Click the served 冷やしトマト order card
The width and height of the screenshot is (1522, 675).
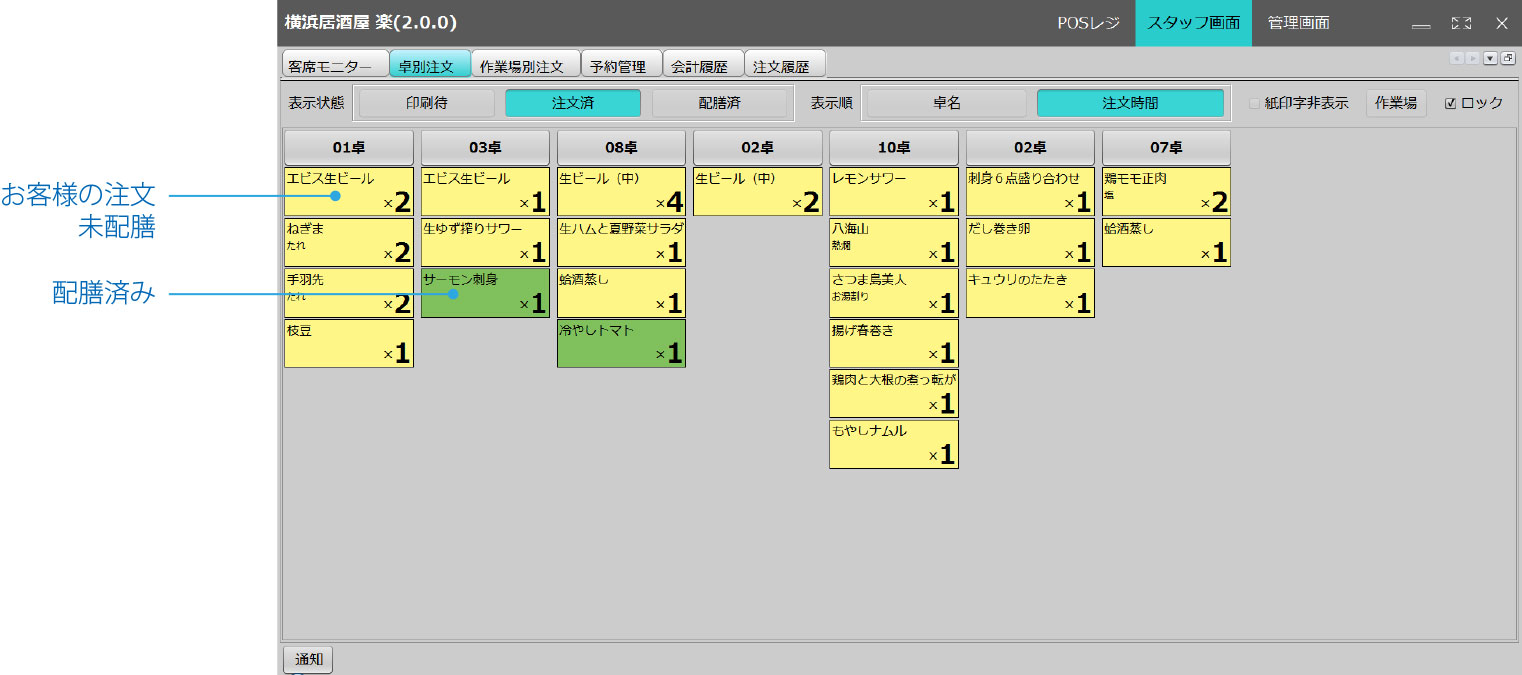click(621, 344)
